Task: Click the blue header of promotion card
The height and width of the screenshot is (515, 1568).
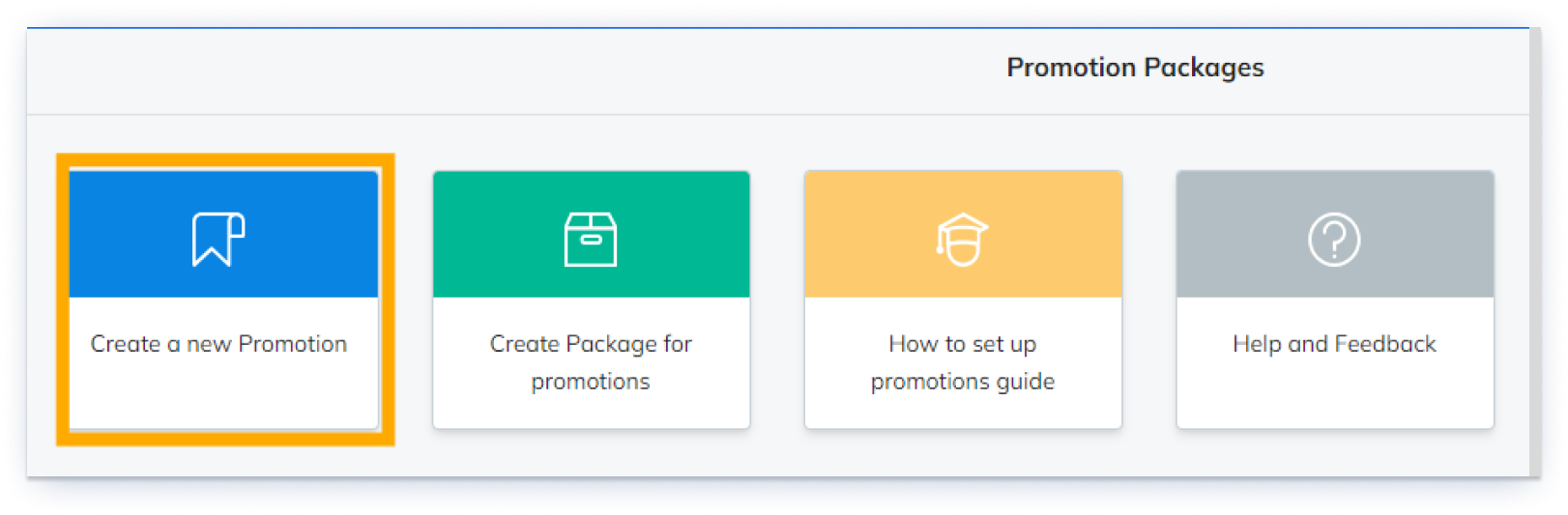Action: (223, 234)
